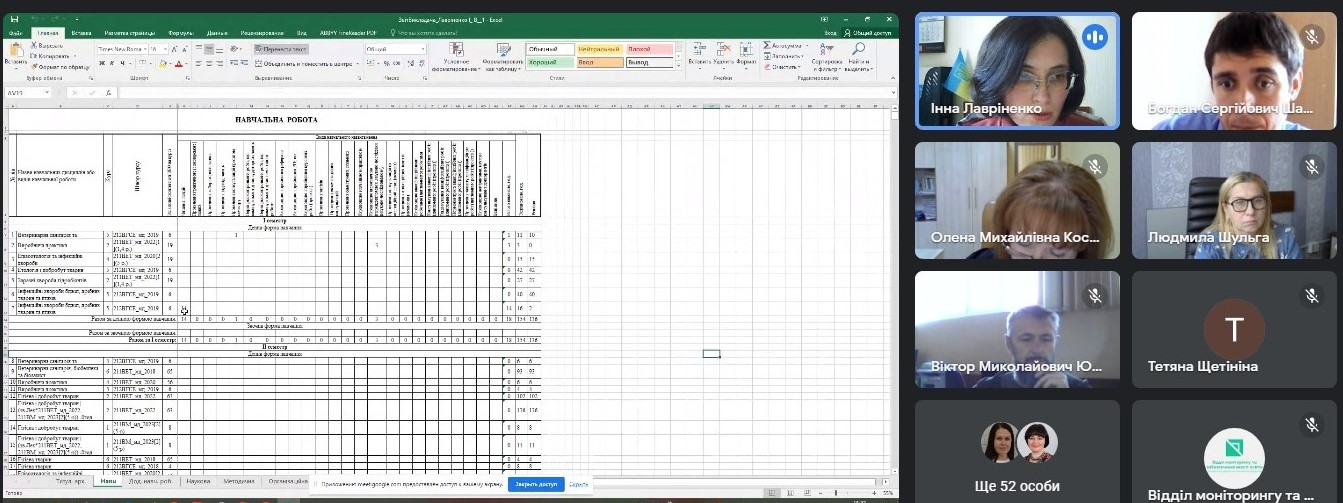Toggle align text left
Viewport: 1343px width, 503px height.
click(199, 63)
